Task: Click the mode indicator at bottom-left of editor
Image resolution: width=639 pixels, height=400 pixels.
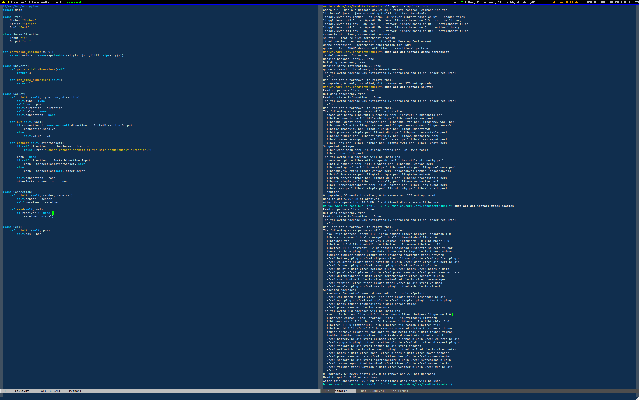Action: tap(20, 390)
